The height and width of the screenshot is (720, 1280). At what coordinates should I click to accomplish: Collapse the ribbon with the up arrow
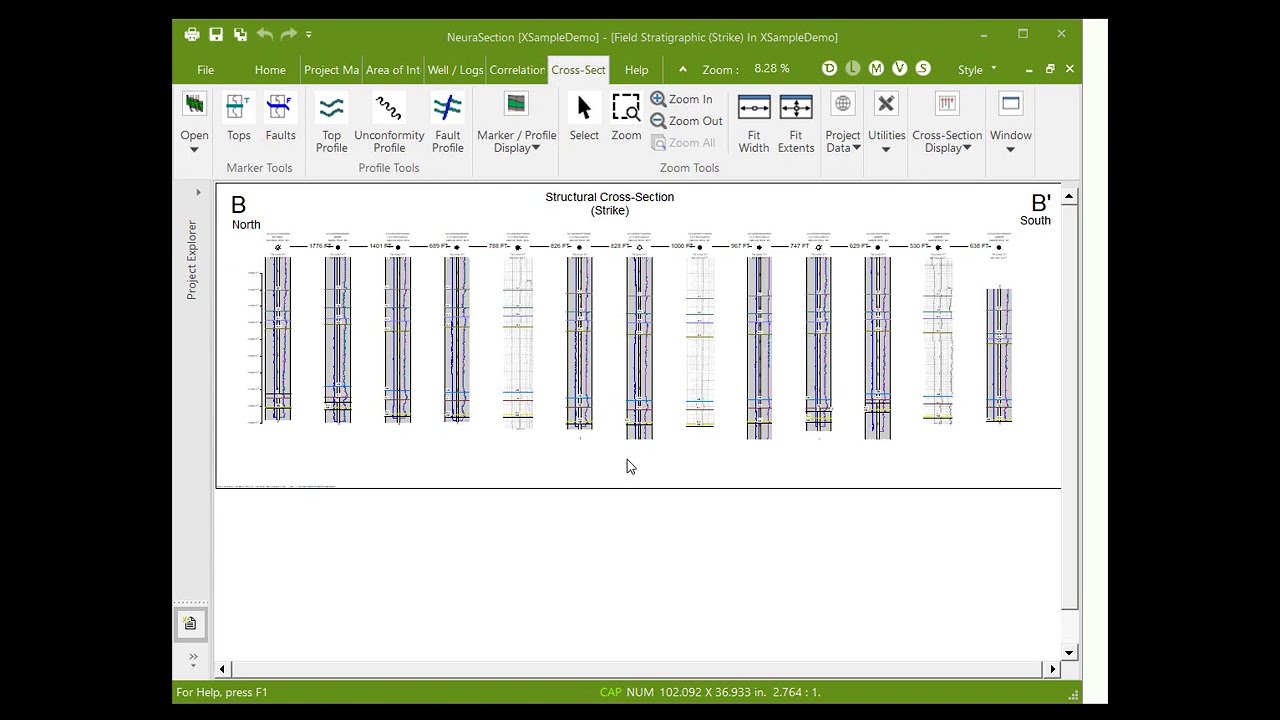(683, 69)
